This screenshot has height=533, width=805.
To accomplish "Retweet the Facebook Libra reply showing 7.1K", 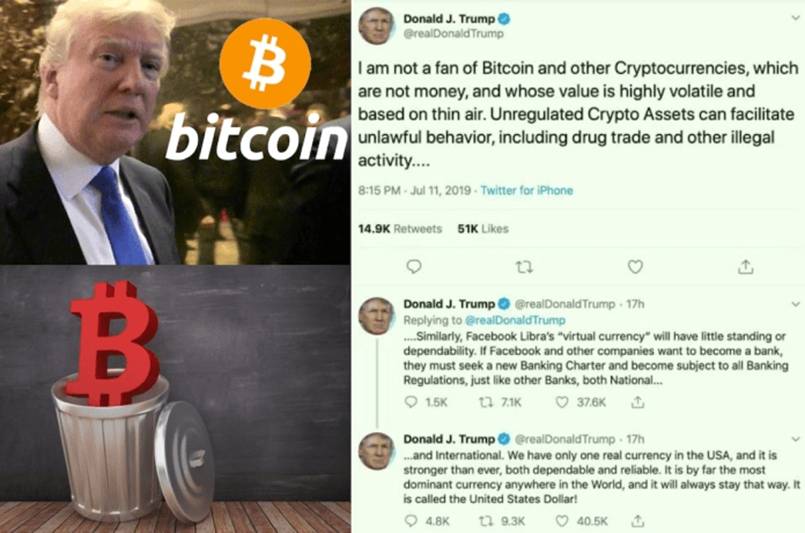I will pyautogui.click(x=485, y=402).
